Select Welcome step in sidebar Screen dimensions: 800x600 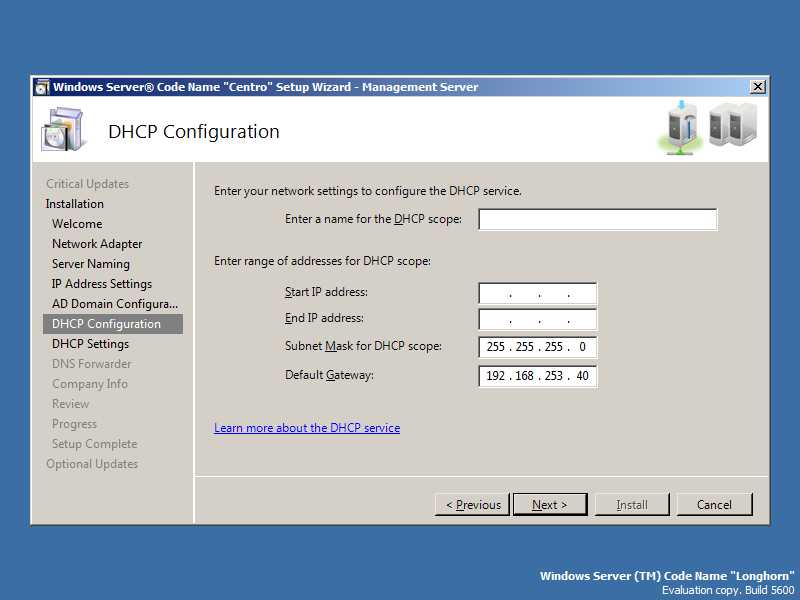point(77,224)
